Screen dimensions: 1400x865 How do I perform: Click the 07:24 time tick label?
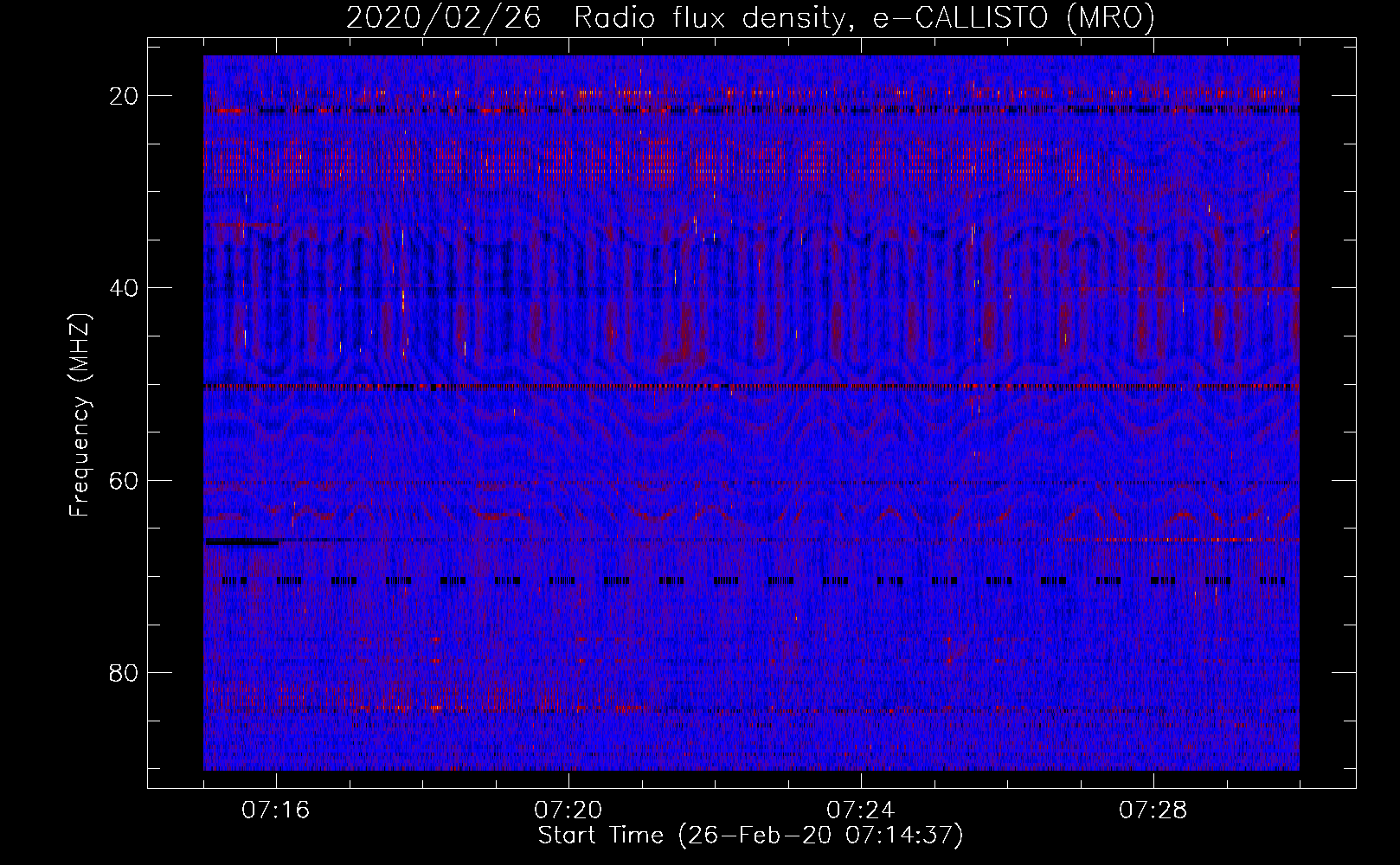click(x=860, y=811)
